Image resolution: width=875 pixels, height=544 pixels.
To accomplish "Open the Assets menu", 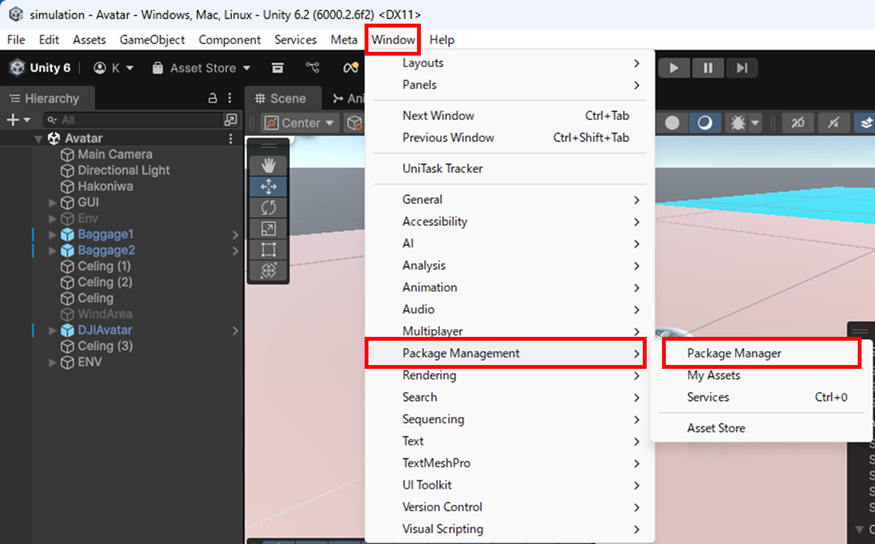I will 89,40.
